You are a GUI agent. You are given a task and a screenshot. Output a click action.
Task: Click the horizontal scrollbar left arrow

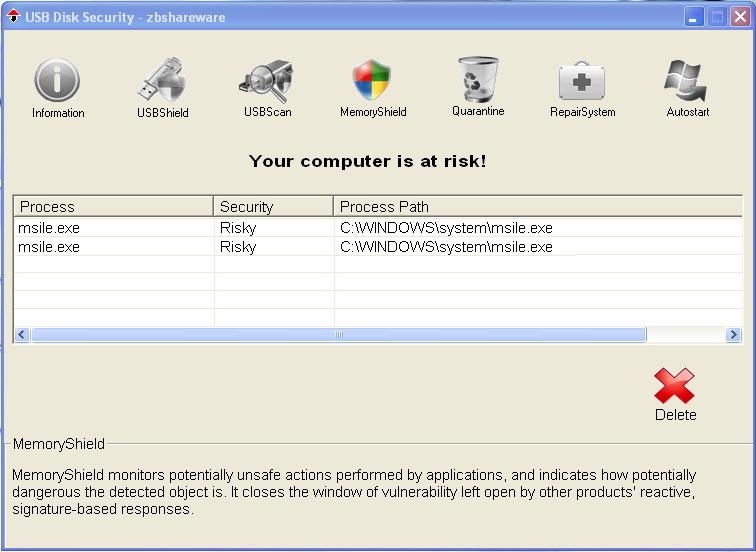(x=22, y=335)
